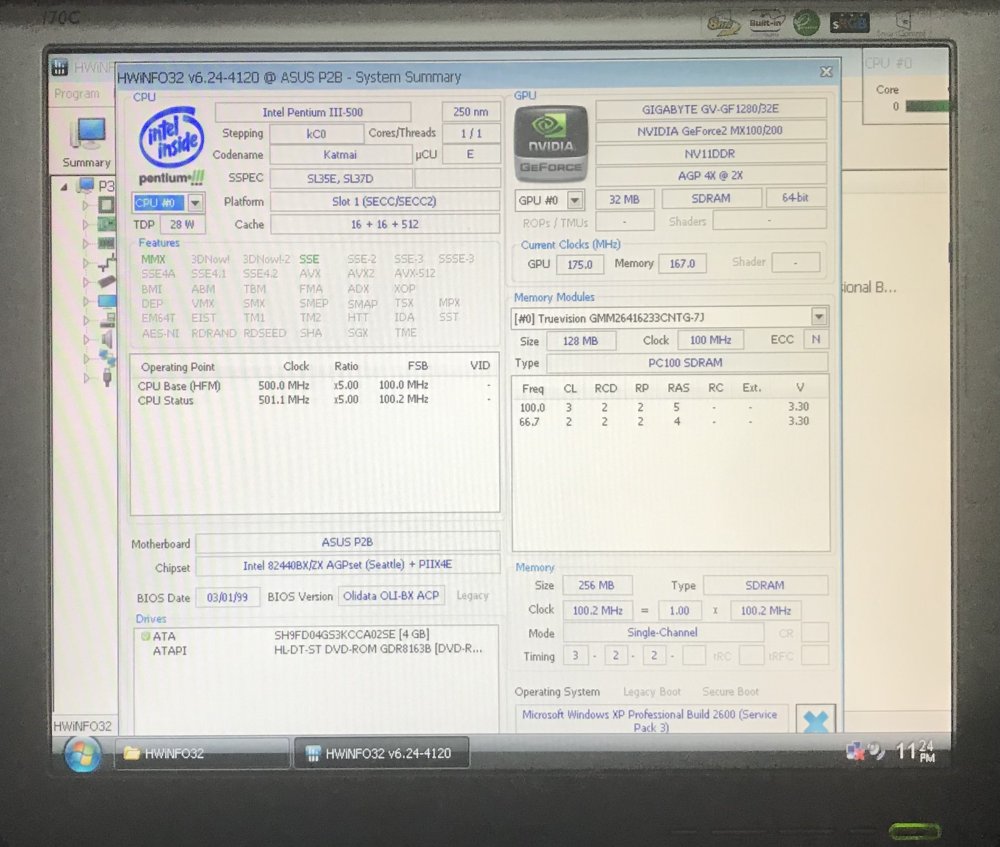Select the network adapter icon in the tree
This screenshot has height=847, width=1000.
coord(106,357)
